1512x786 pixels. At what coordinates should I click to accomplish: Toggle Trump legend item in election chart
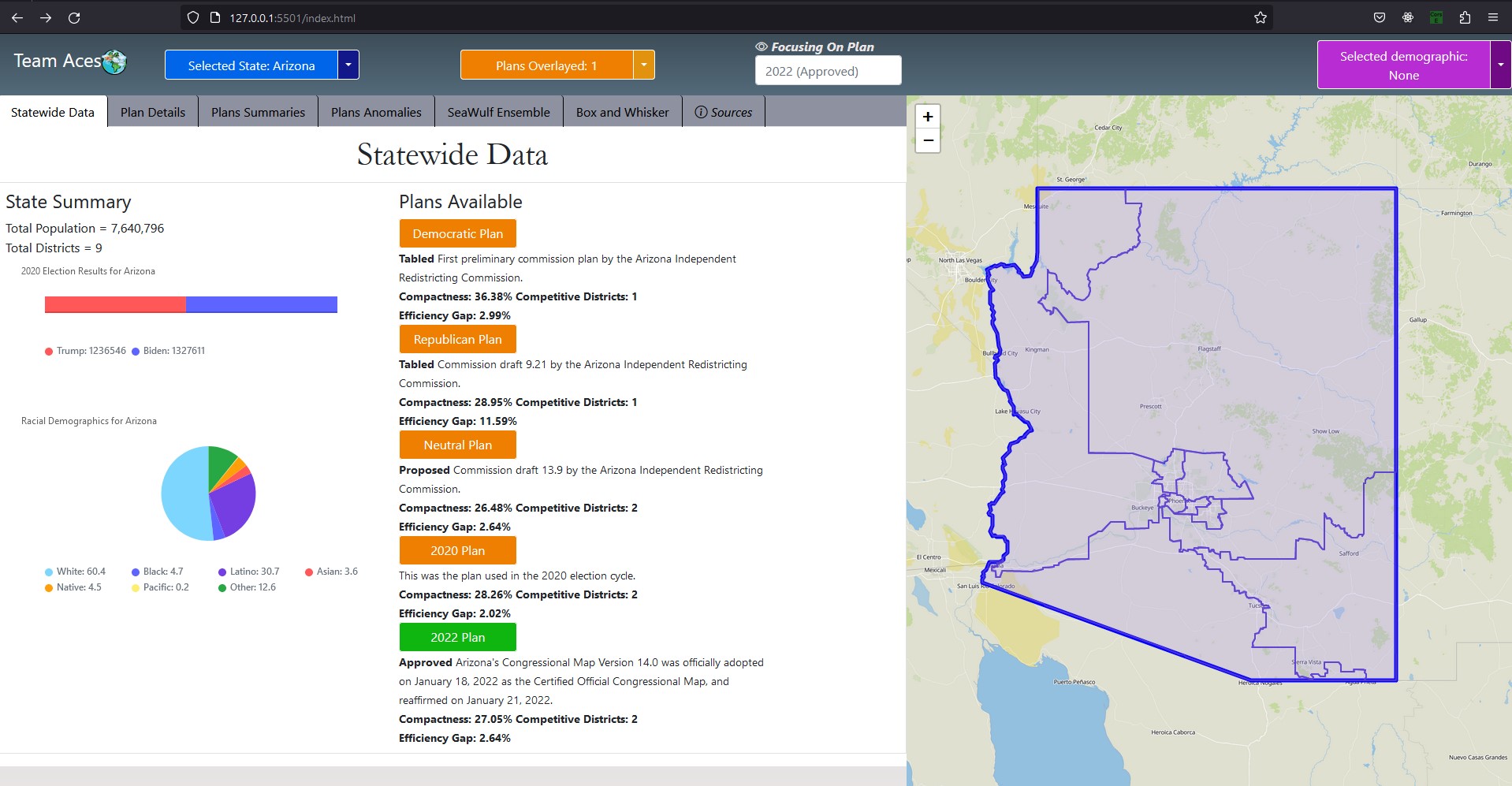(x=85, y=351)
